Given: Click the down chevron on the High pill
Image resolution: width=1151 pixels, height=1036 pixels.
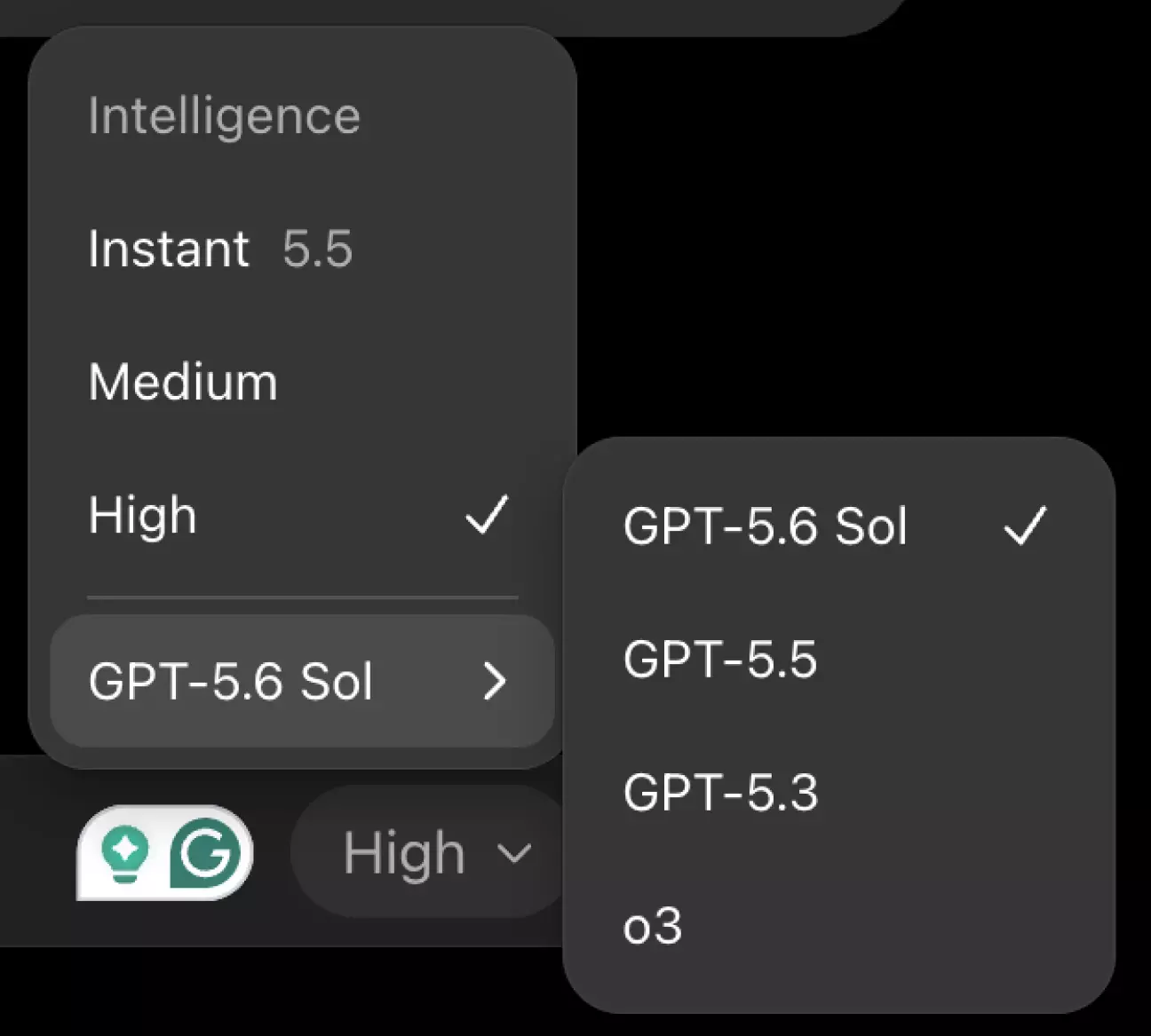Looking at the screenshot, I should pos(514,854).
